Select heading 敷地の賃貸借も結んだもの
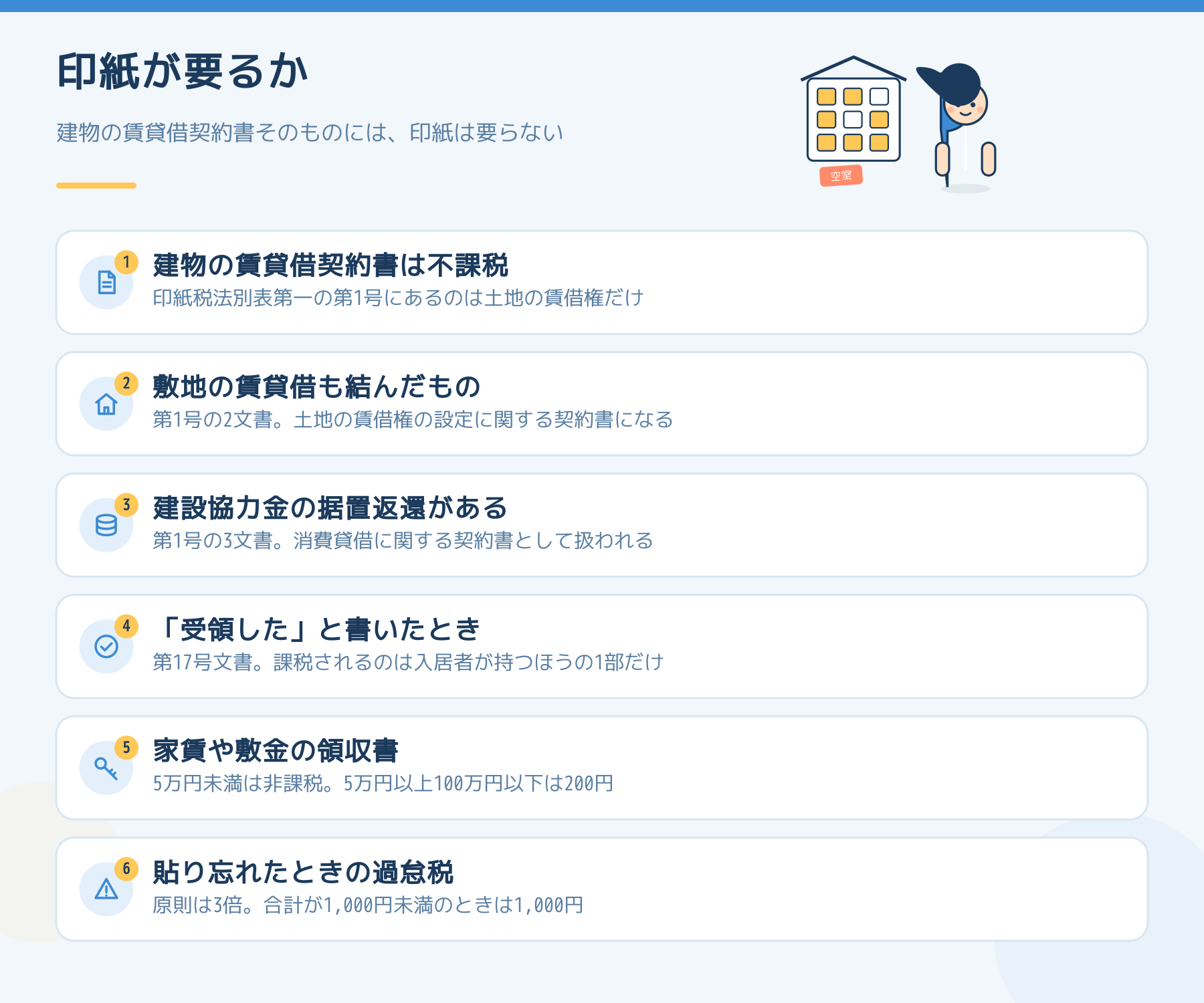Screen dimensions: 1204x1003 (x=317, y=386)
